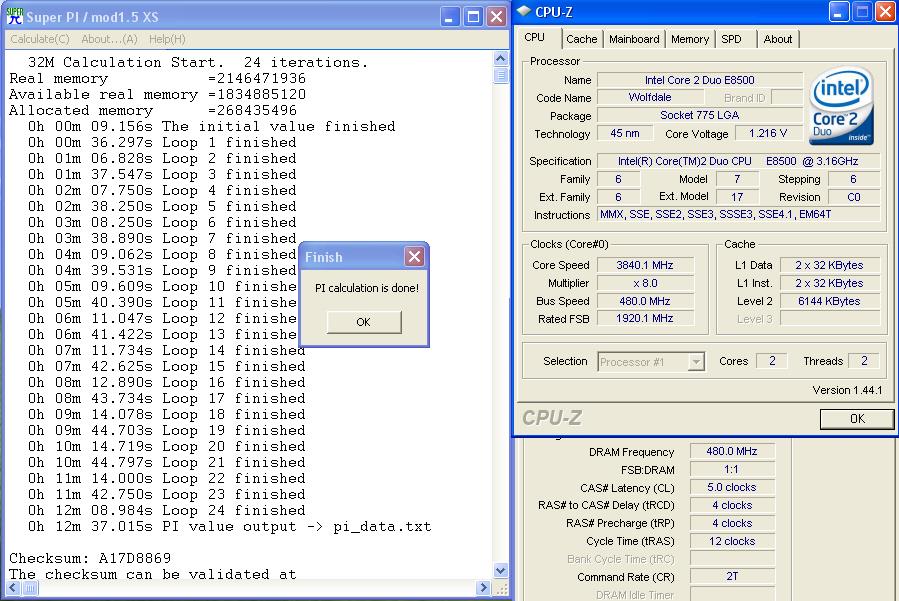Switch to the Memory tab
Image resolution: width=899 pixels, height=601 pixels.
tap(690, 39)
